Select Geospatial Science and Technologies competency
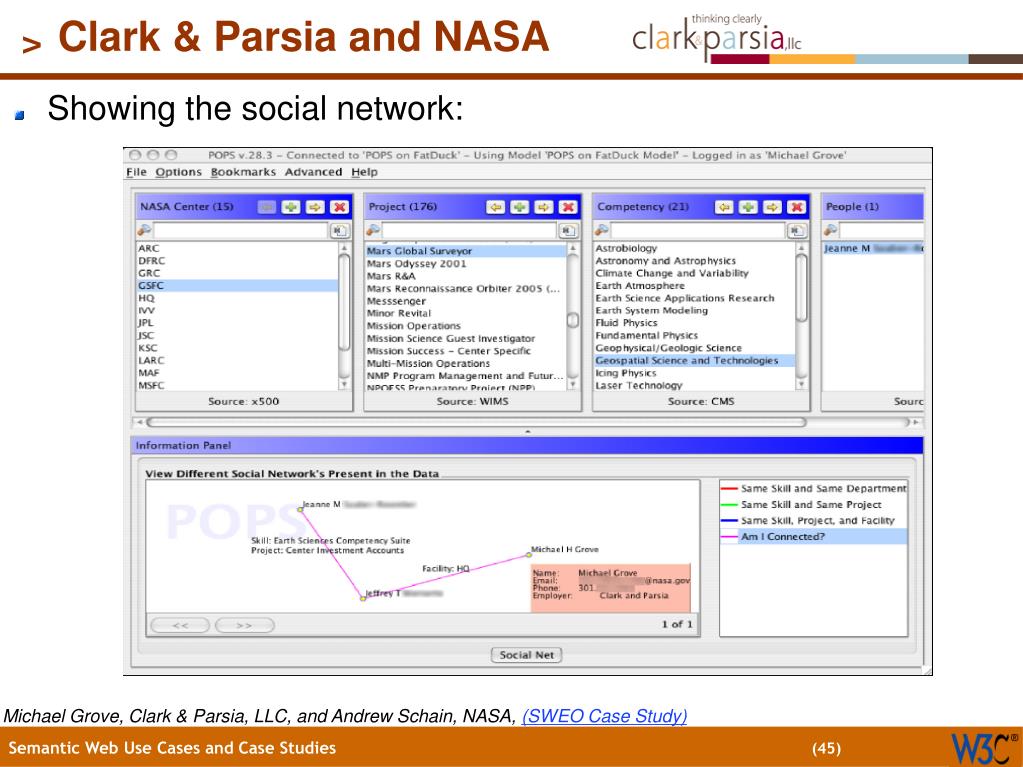 coord(694,361)
